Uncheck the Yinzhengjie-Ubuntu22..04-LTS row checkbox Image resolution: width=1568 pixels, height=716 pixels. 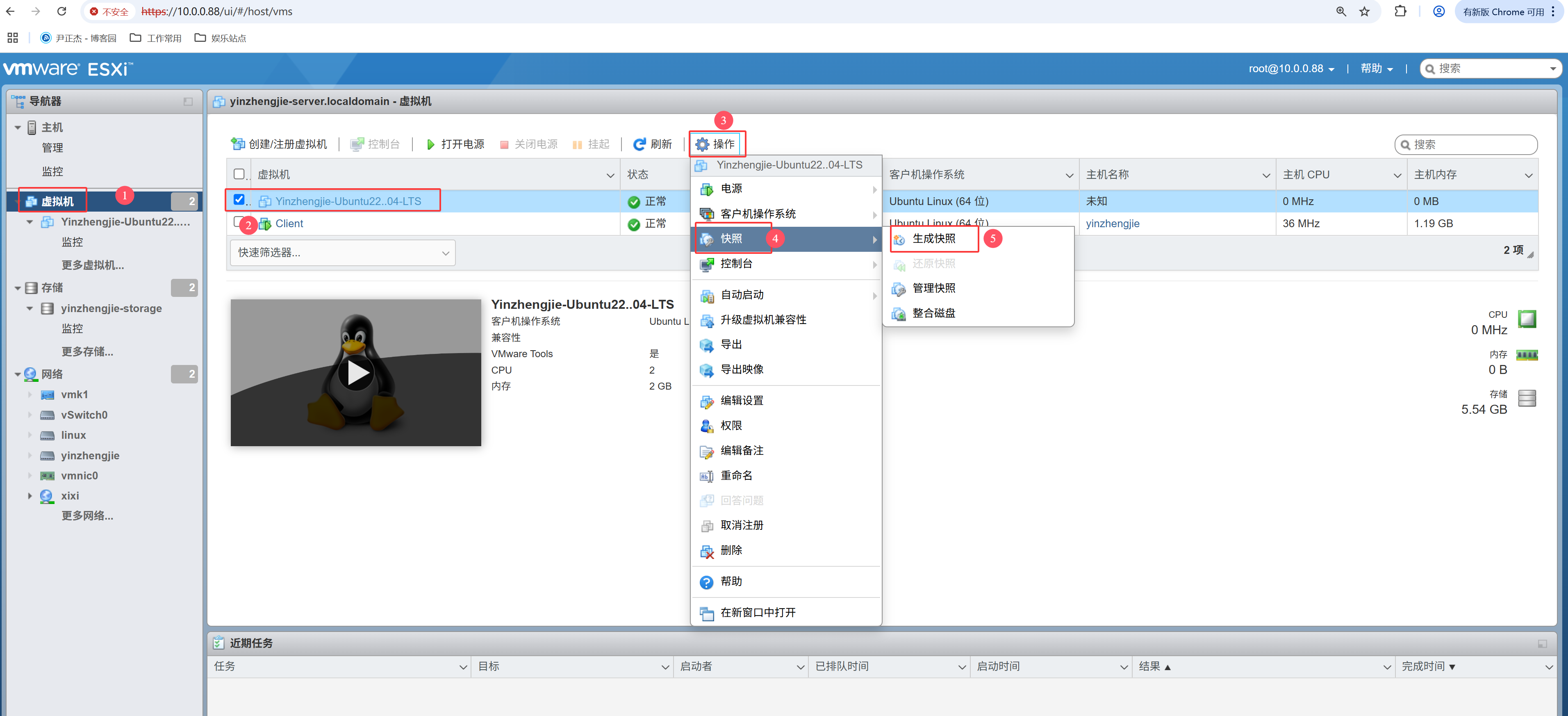(x=239, y=200)
